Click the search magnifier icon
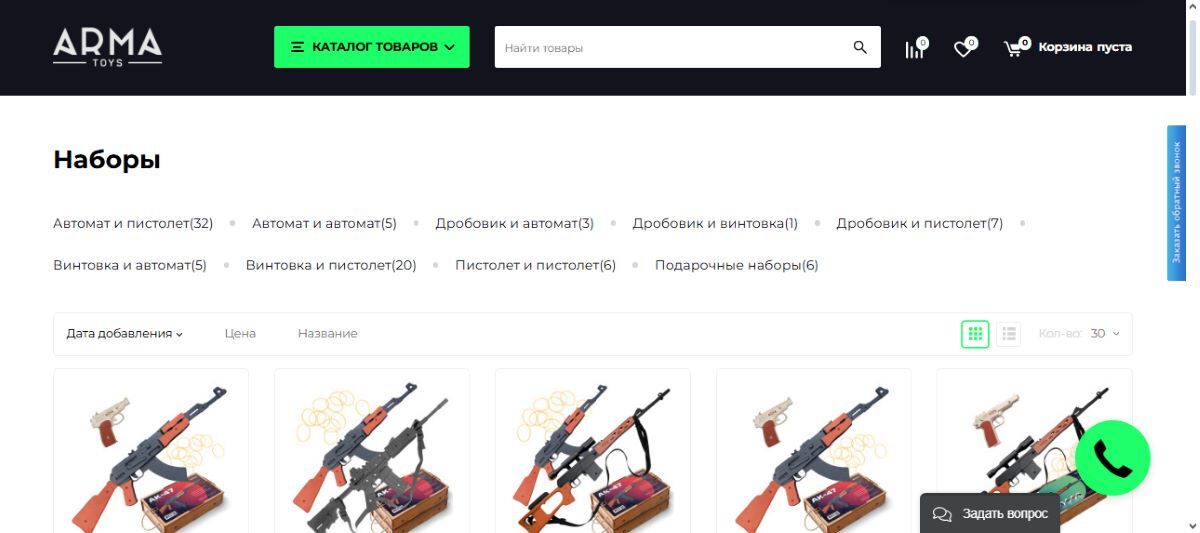1200x533 pixels. (860, 47)
